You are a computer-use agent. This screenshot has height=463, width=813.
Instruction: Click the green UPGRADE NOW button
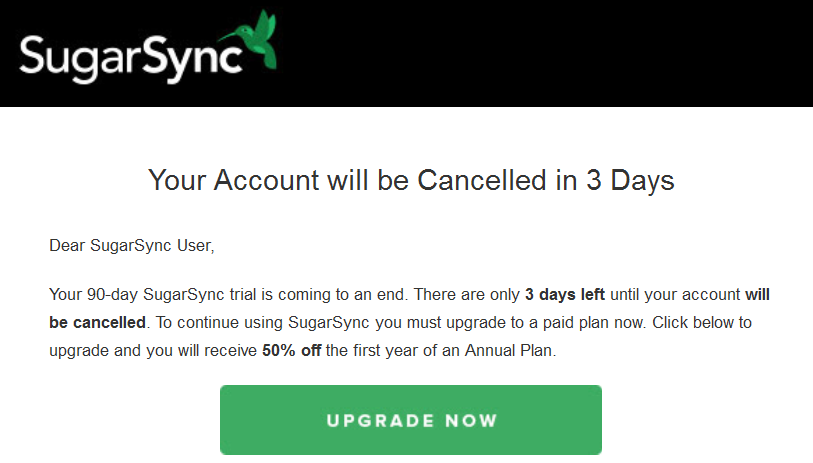point(411,420)
